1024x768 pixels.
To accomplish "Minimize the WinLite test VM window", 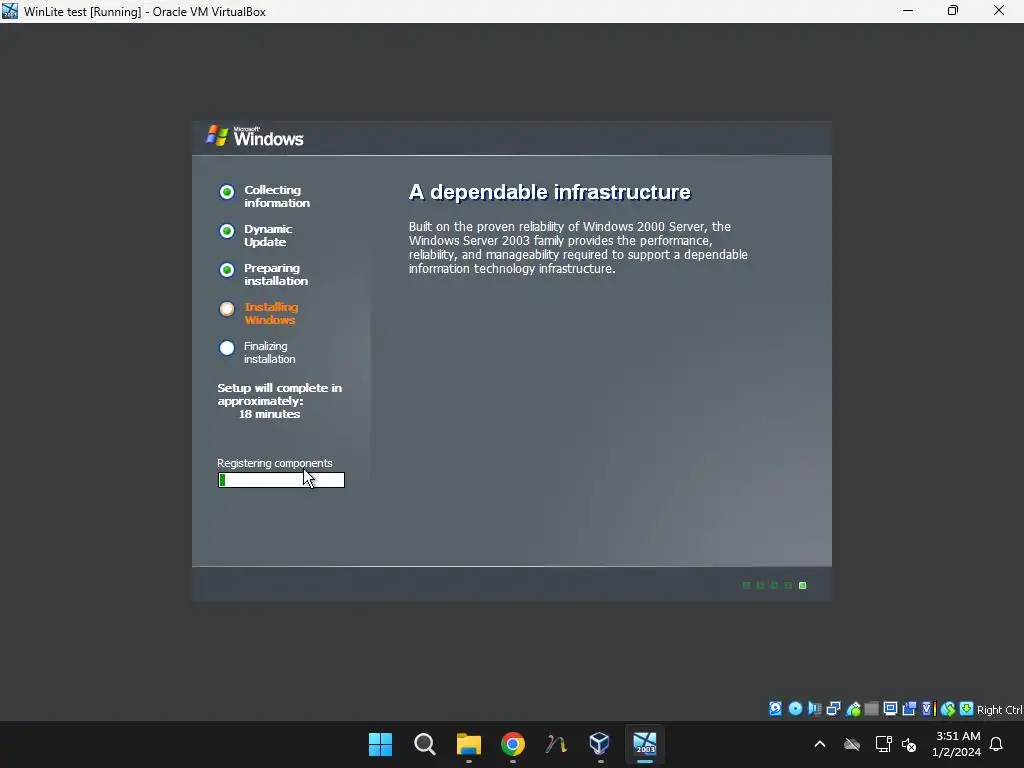I will pyautogui.click(x=908, y=11).
